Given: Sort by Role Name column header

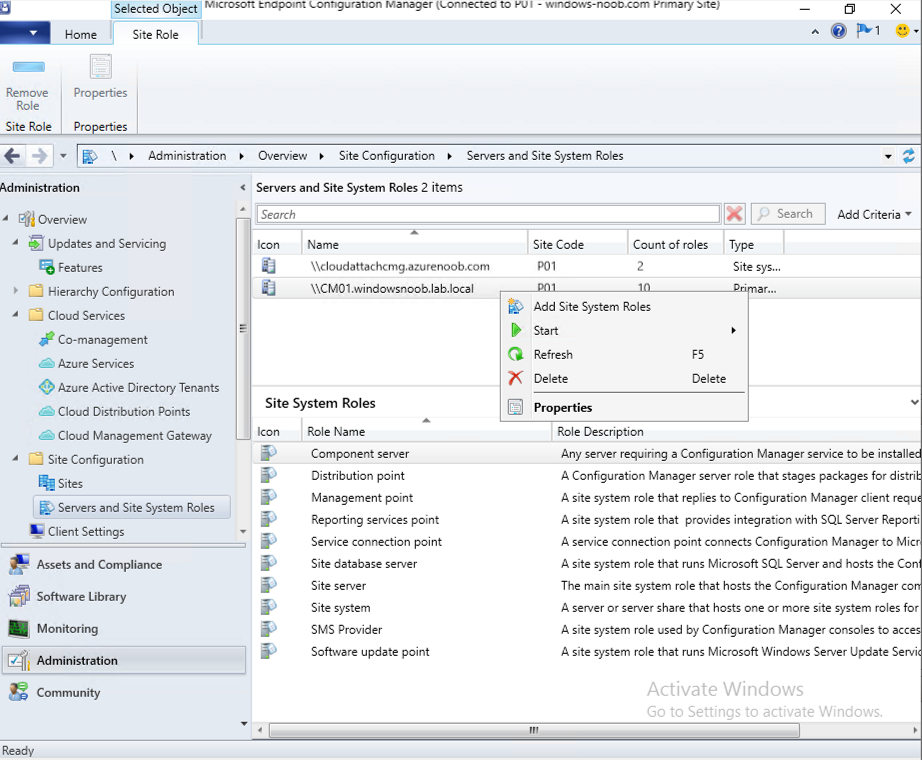Looking at the screenshot, I should click(426, 431).
